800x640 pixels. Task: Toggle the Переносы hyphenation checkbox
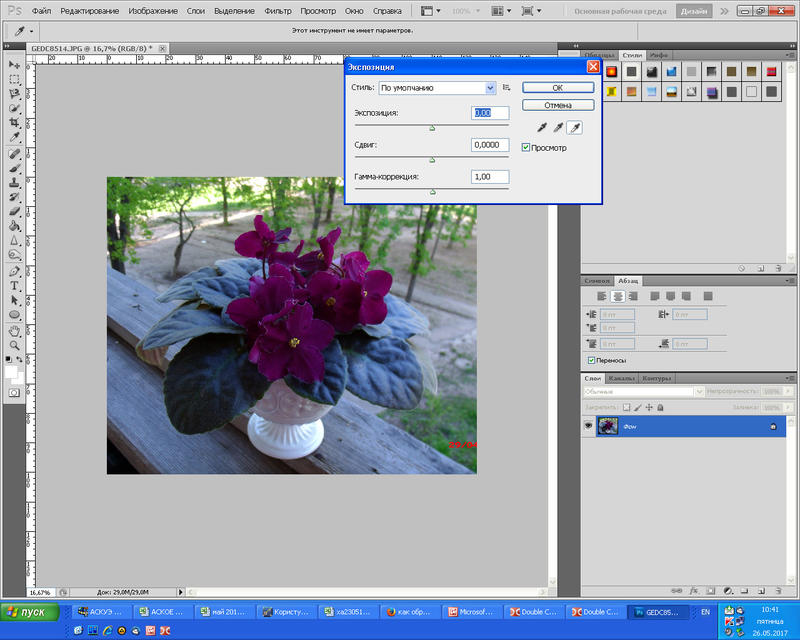pos(592,360)
